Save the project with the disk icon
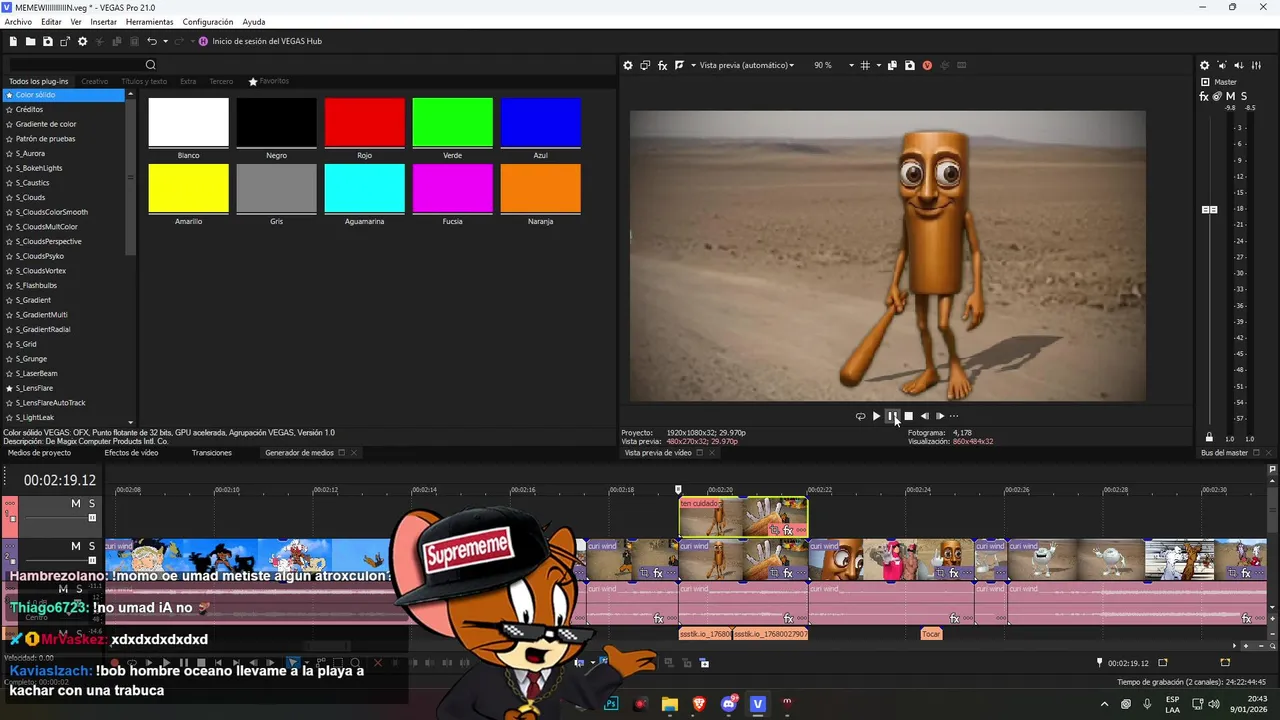 (x=47, y=41)
